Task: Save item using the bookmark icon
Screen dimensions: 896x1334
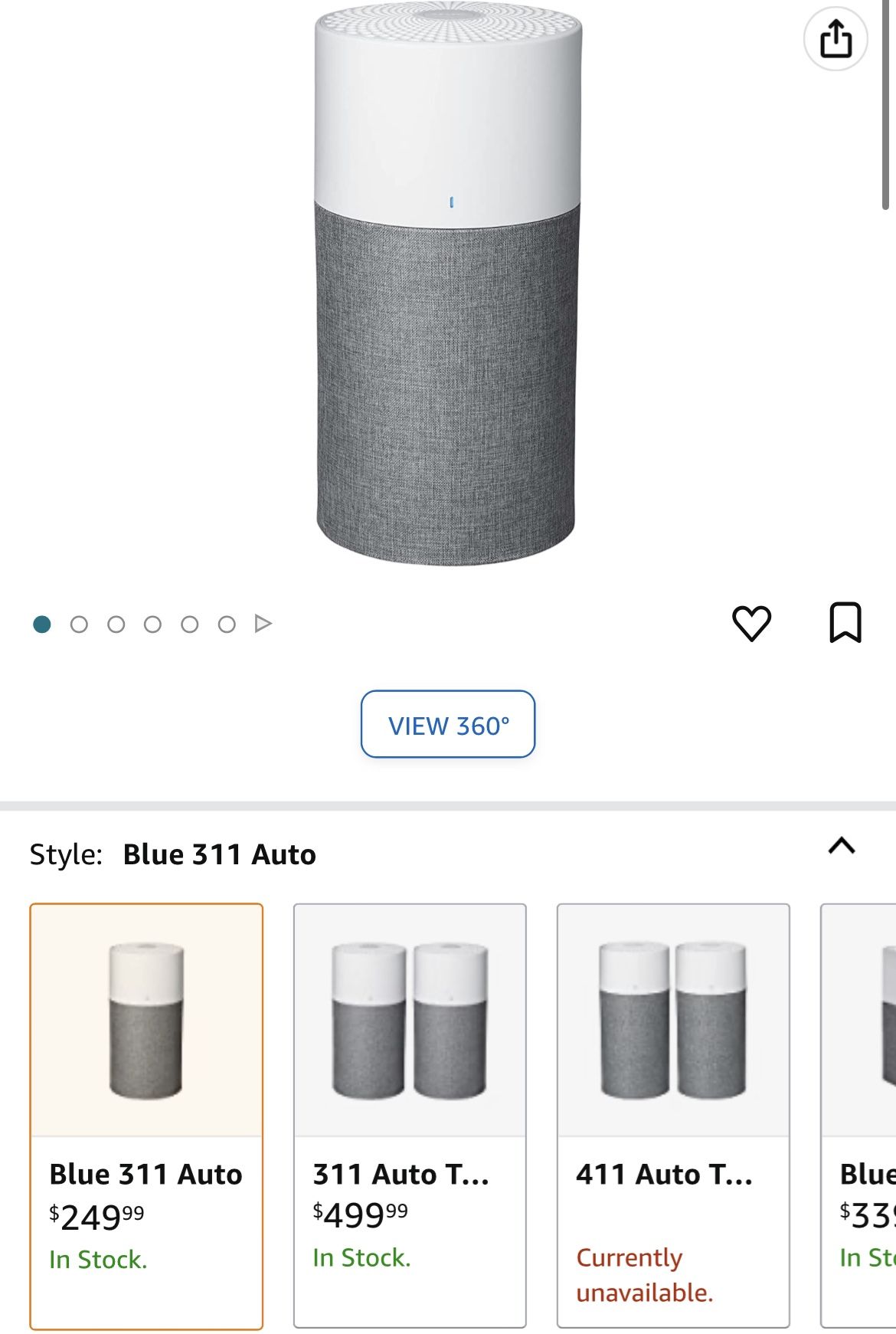Action: coord(845,622)
